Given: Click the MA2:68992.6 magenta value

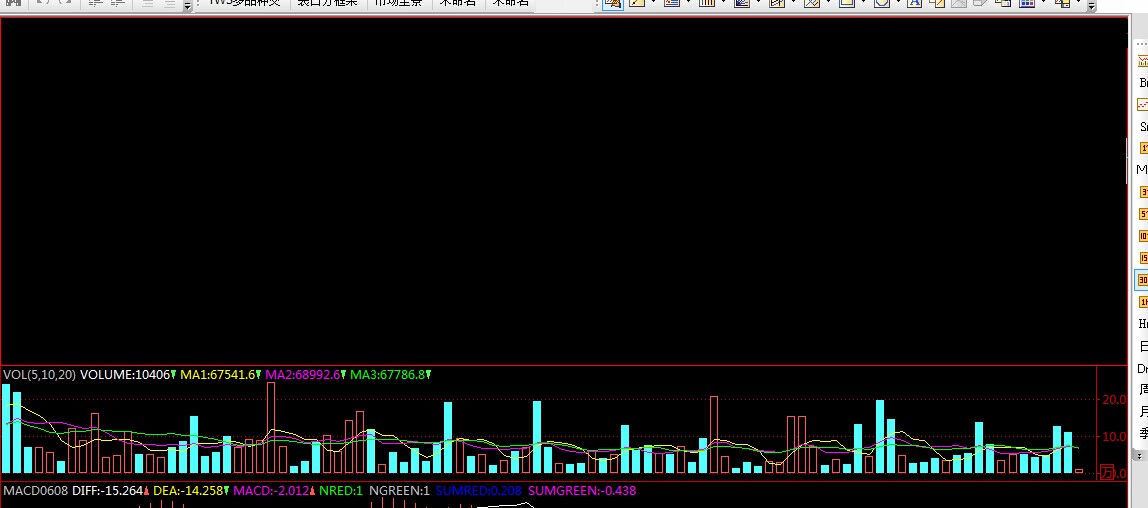Looking at the screenshot, I should click(302, 375).
